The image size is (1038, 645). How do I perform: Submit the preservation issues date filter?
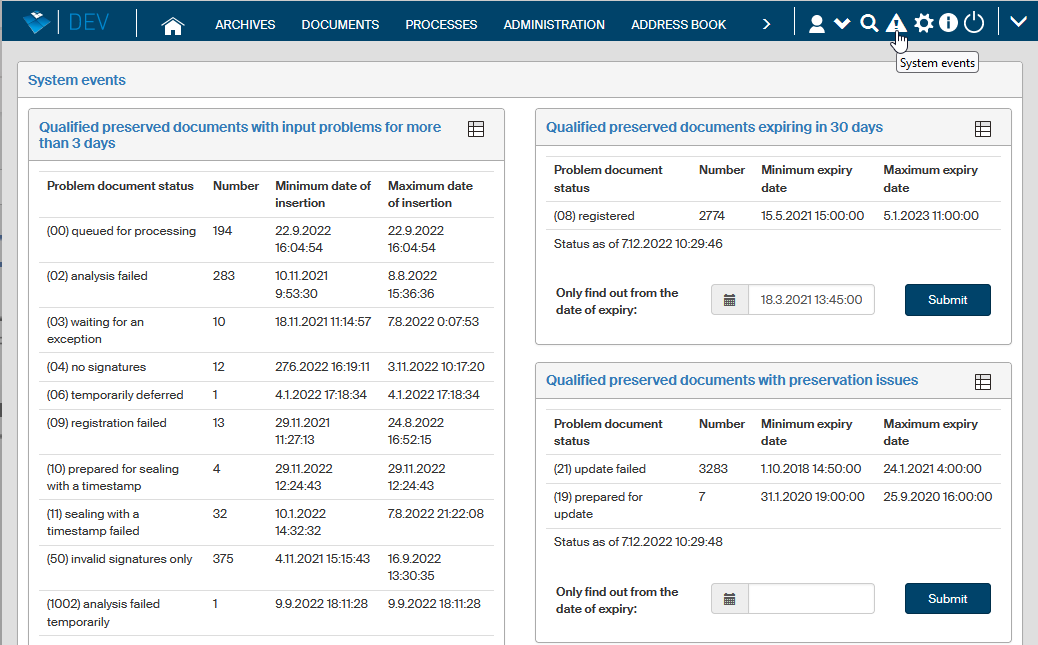(x=947, y=599)
